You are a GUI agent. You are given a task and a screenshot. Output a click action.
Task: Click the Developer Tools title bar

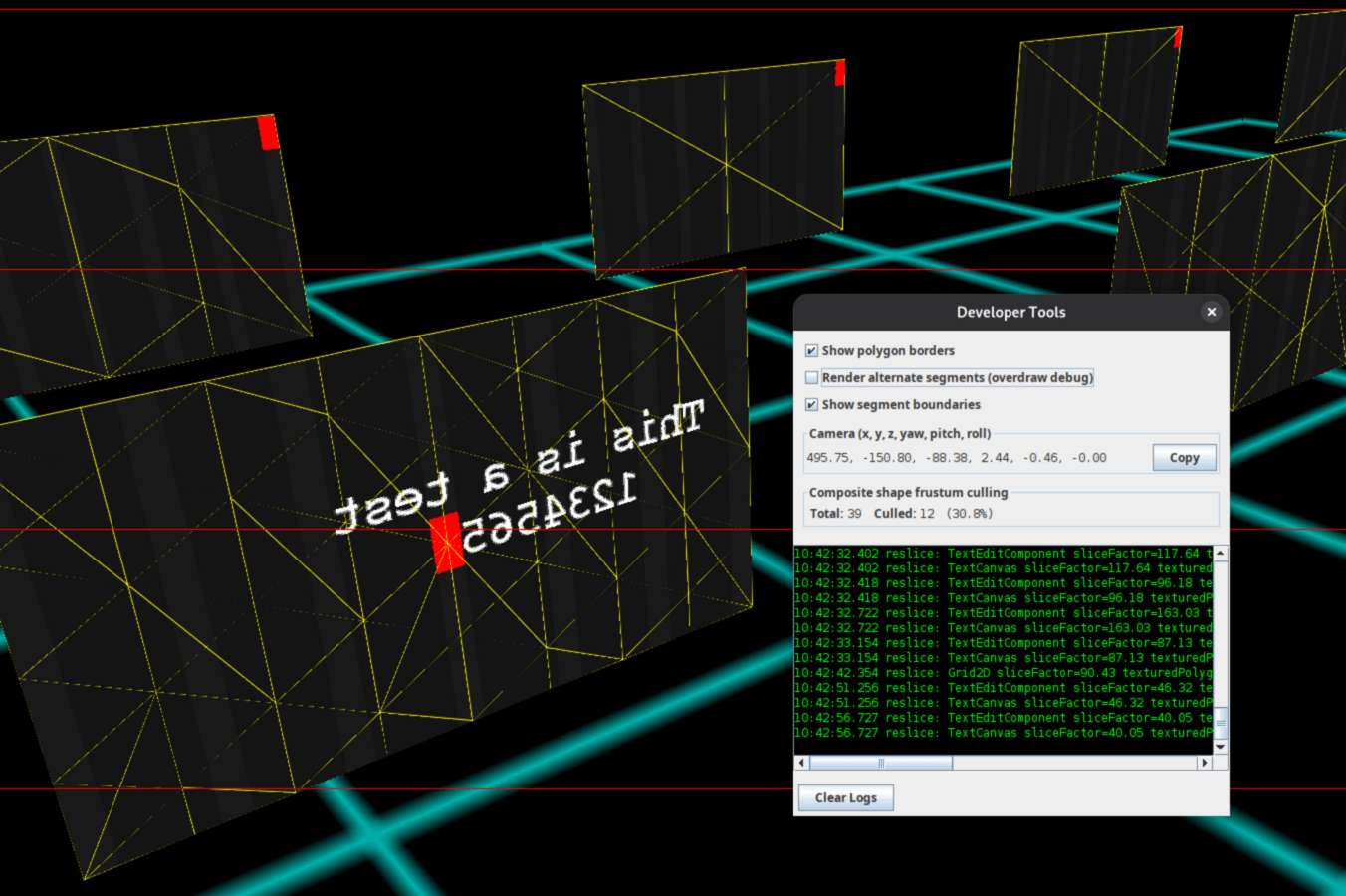pos(1010,312)
